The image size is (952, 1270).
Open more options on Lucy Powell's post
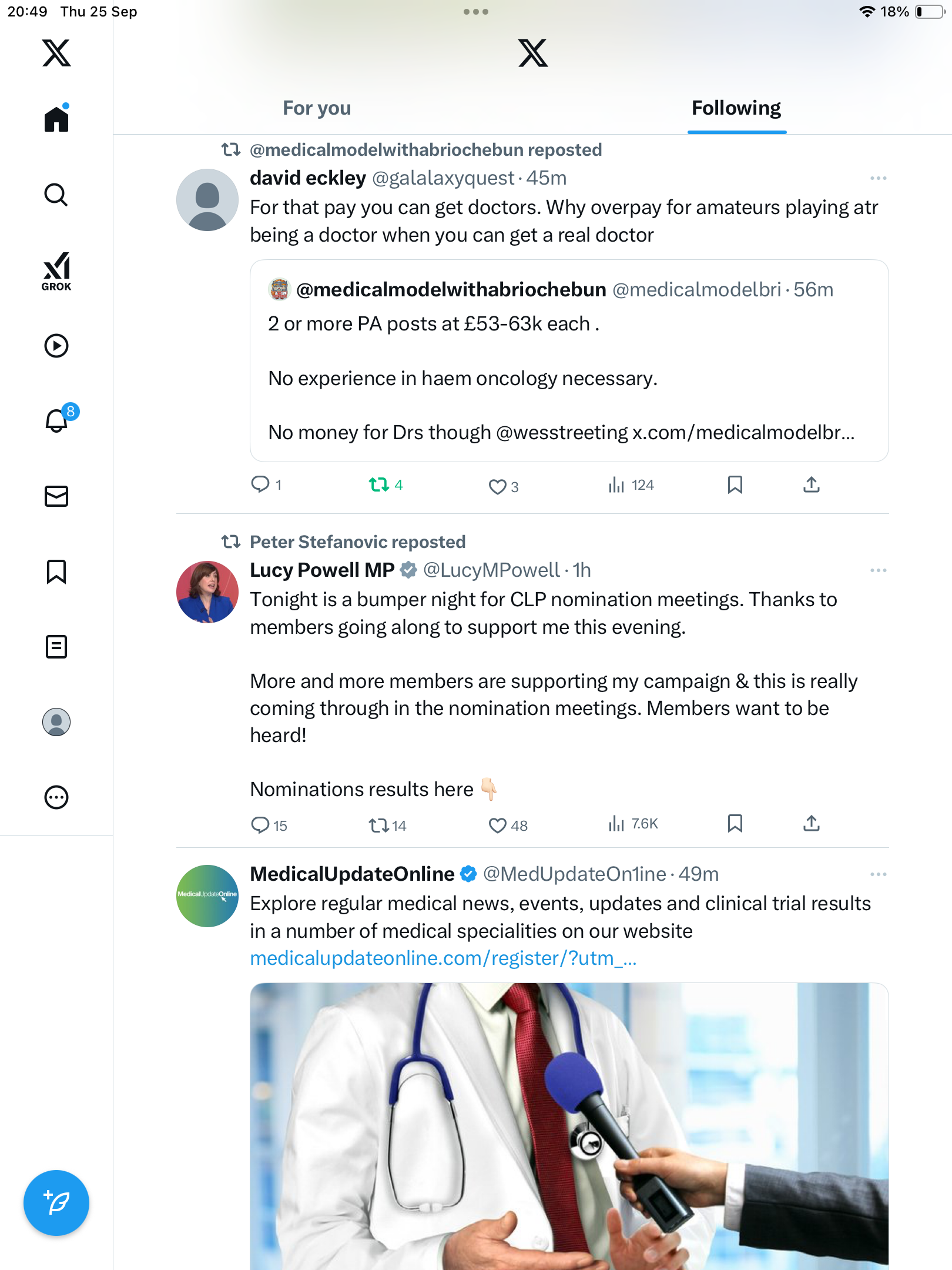[x=878, y=570]
